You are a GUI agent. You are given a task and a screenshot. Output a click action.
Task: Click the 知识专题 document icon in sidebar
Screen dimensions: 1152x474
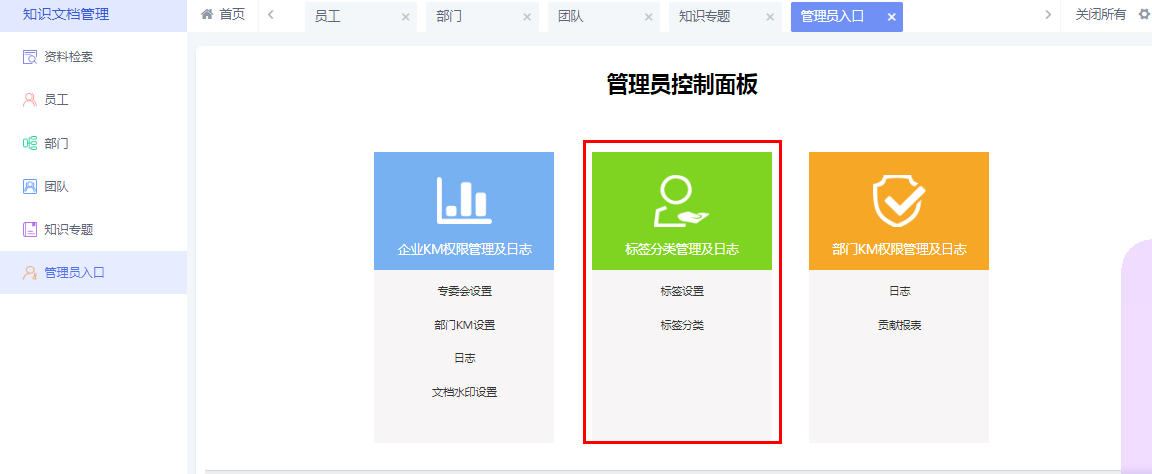click(30, 229)
